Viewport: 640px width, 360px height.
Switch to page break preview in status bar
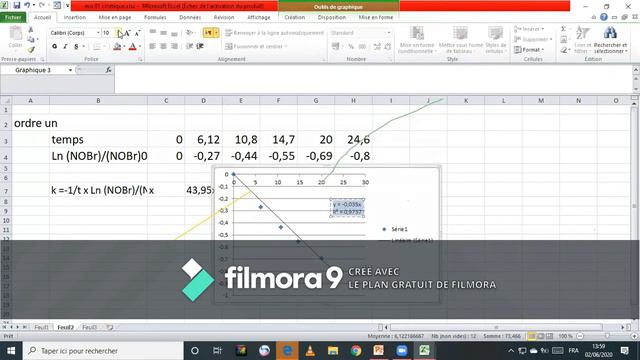pos(550,336)
